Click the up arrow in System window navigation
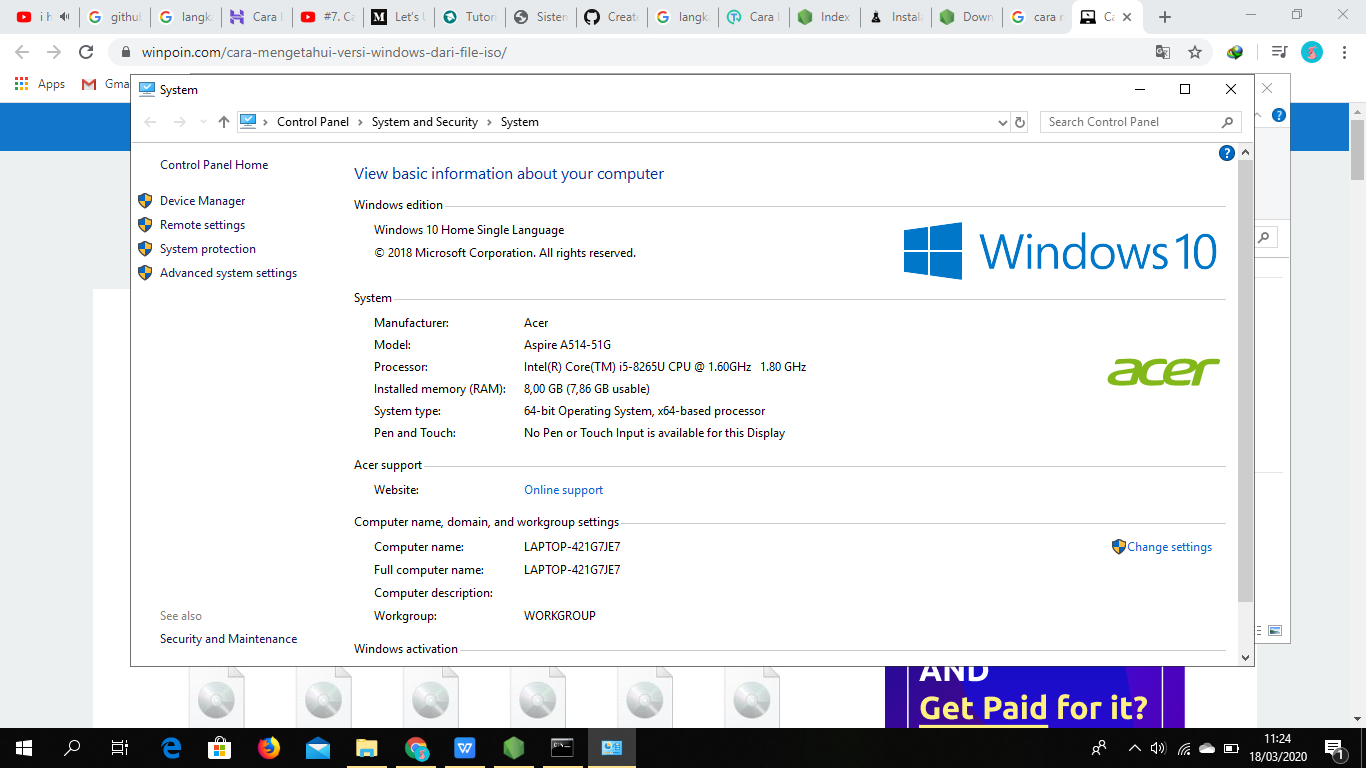Screen dimensions: 1366x768 [x=224, y=122]
